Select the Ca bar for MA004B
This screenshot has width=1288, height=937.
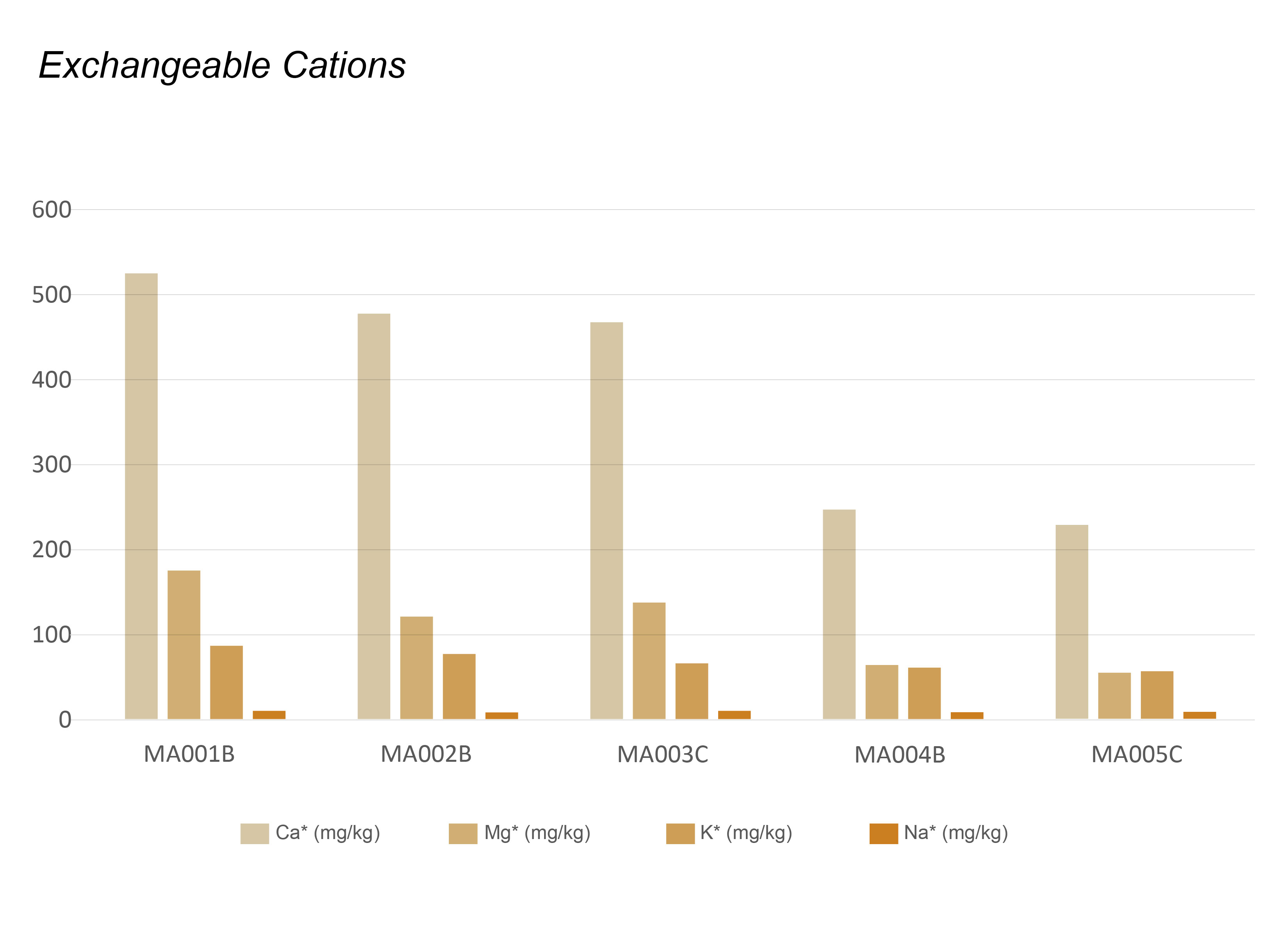click(x=839, y=614)
